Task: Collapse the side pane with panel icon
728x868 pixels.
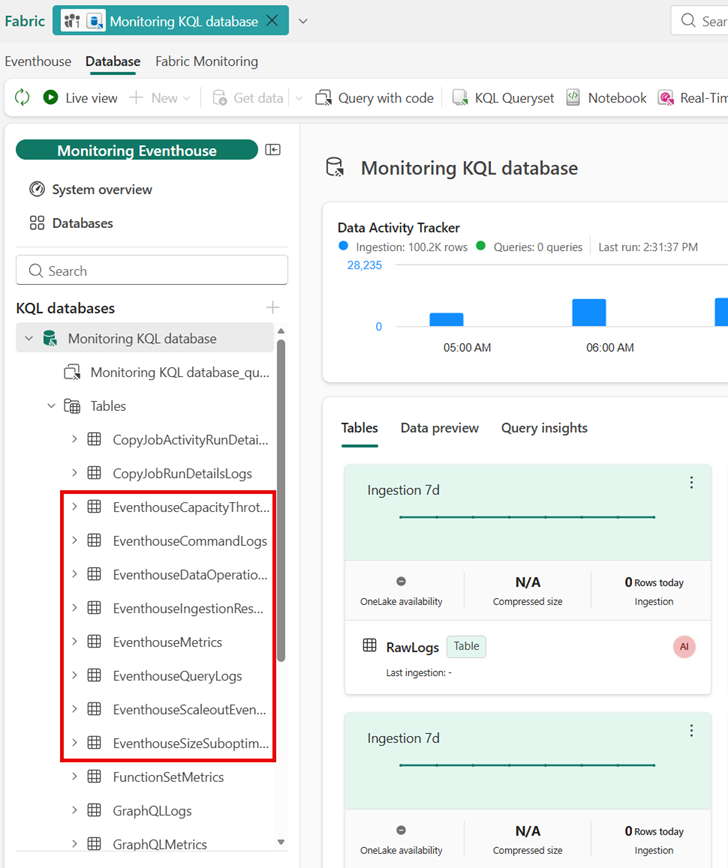Action: (273, 149)
